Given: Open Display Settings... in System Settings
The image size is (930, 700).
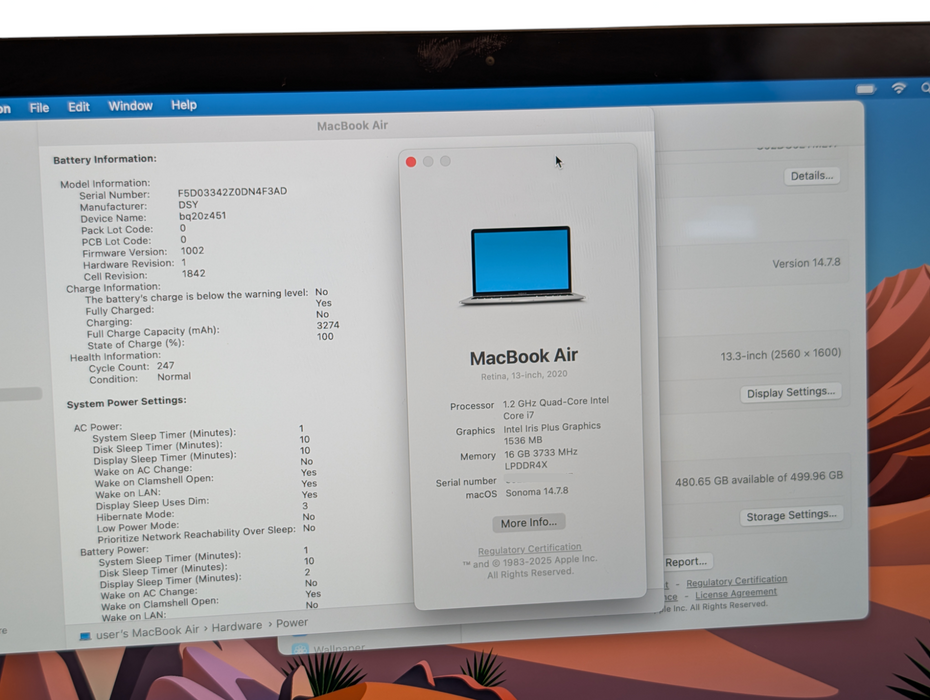Looking at the screenshot, I should (790, 393).
